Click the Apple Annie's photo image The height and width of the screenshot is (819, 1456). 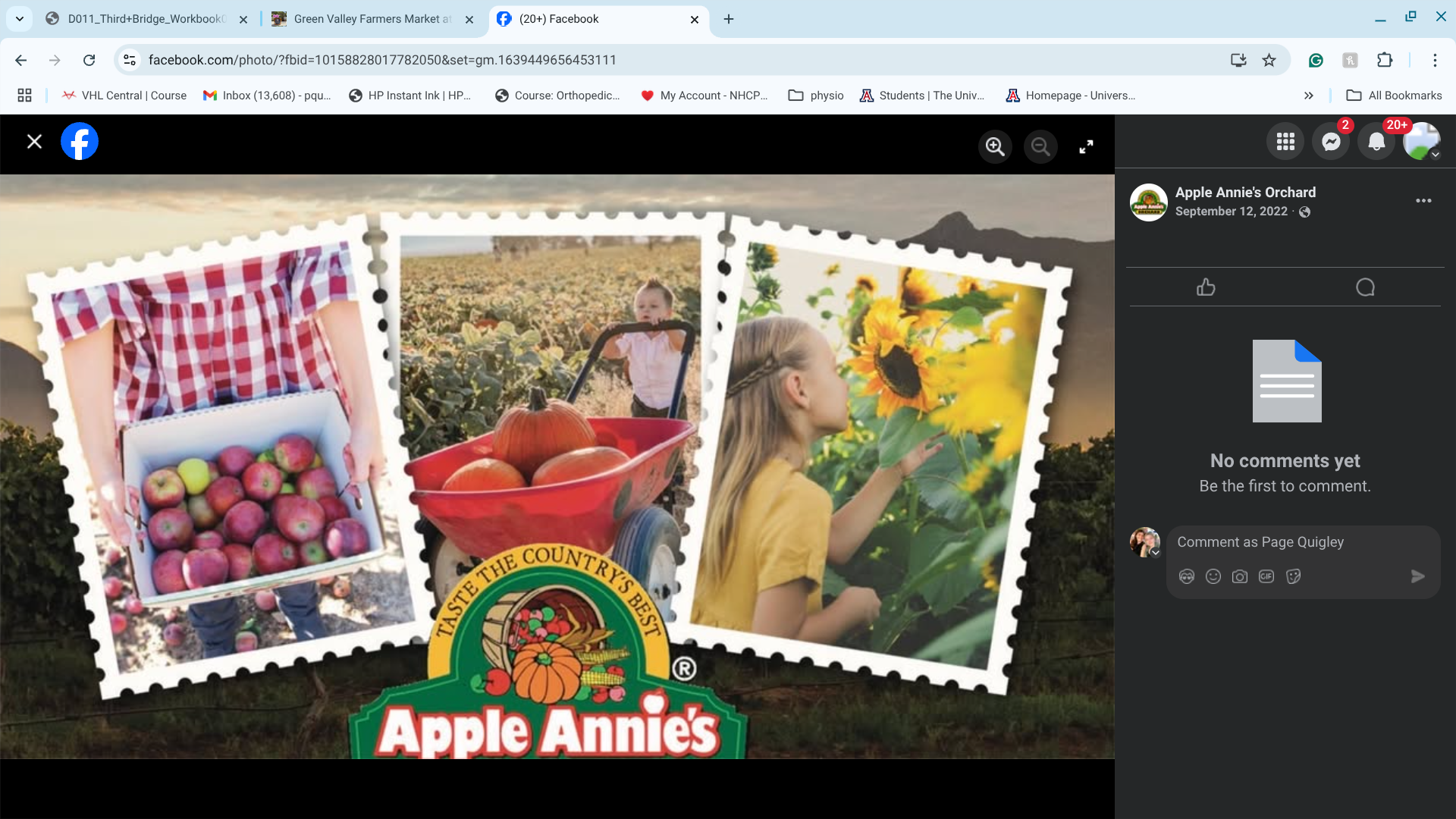[557, 467]
